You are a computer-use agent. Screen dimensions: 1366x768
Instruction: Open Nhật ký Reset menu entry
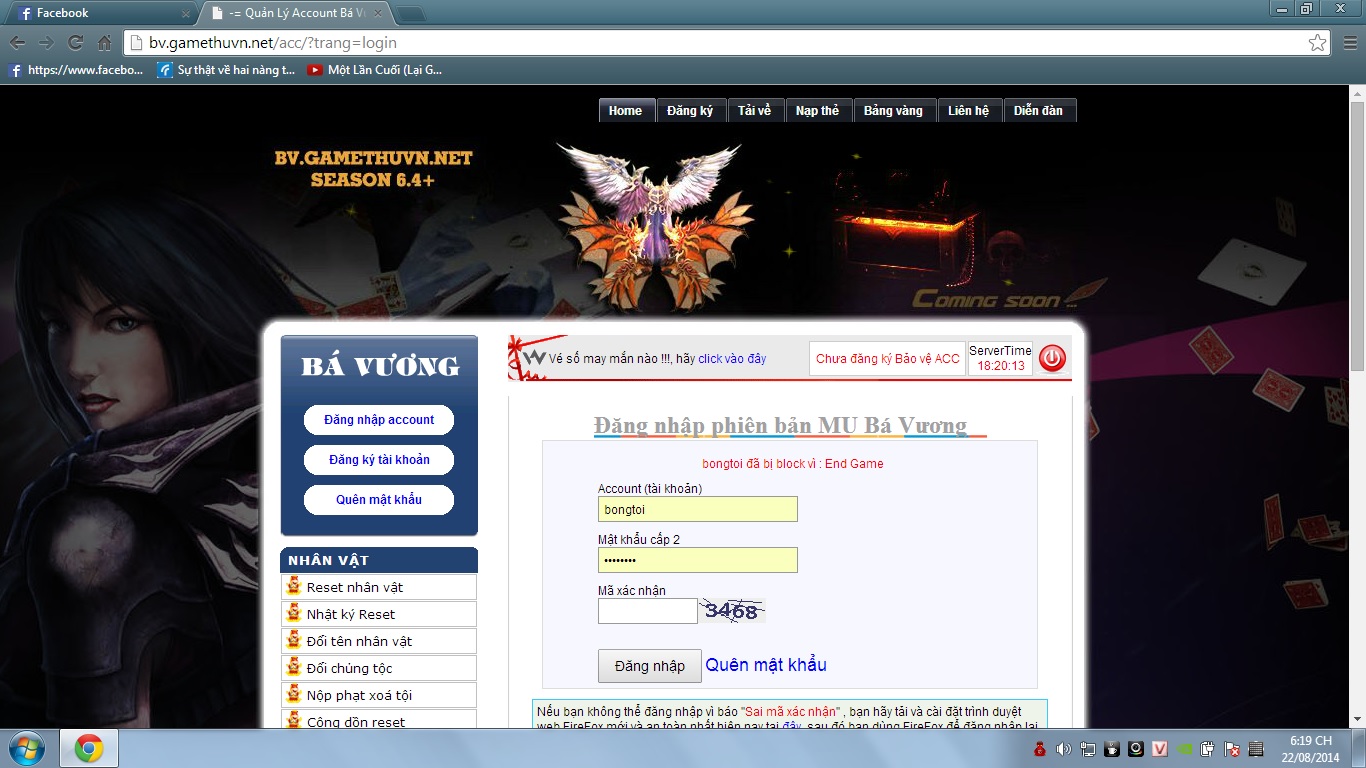point(379,614)
